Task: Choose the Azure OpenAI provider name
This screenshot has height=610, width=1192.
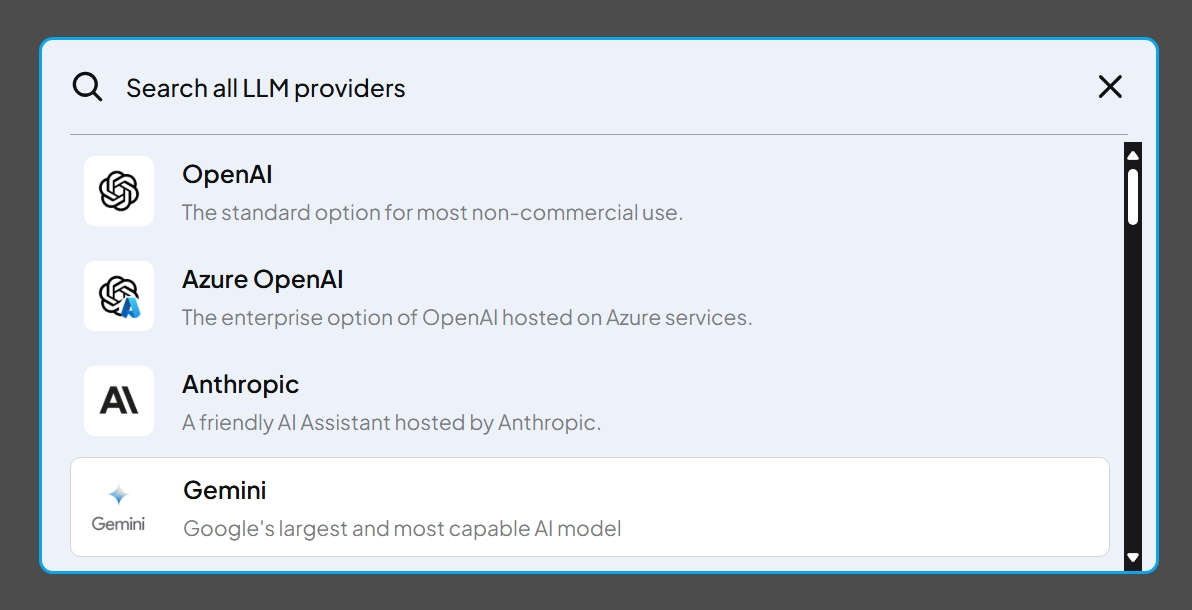Action: 262,280
